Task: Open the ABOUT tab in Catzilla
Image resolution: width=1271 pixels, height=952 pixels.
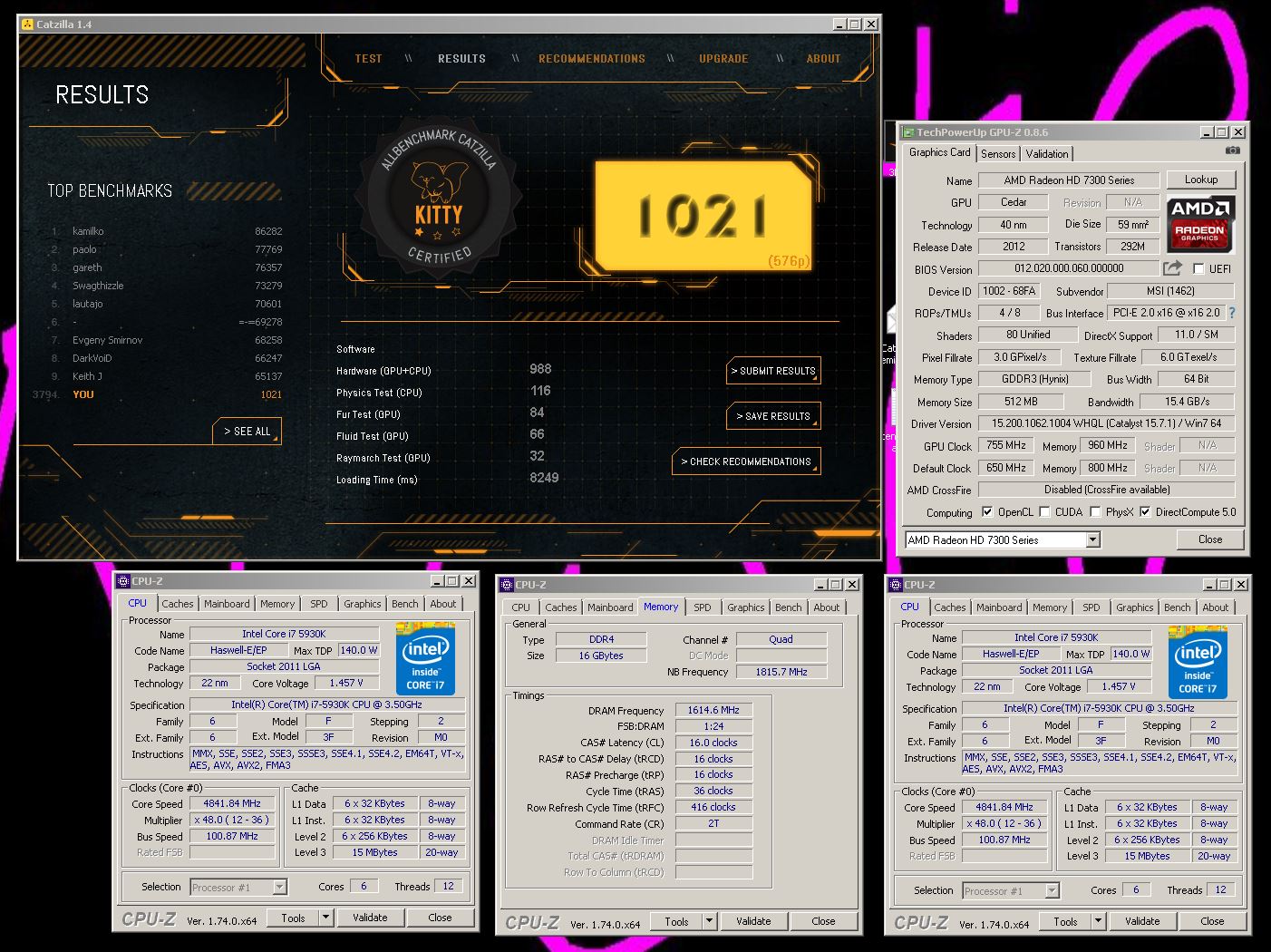Action: [823, 58]
